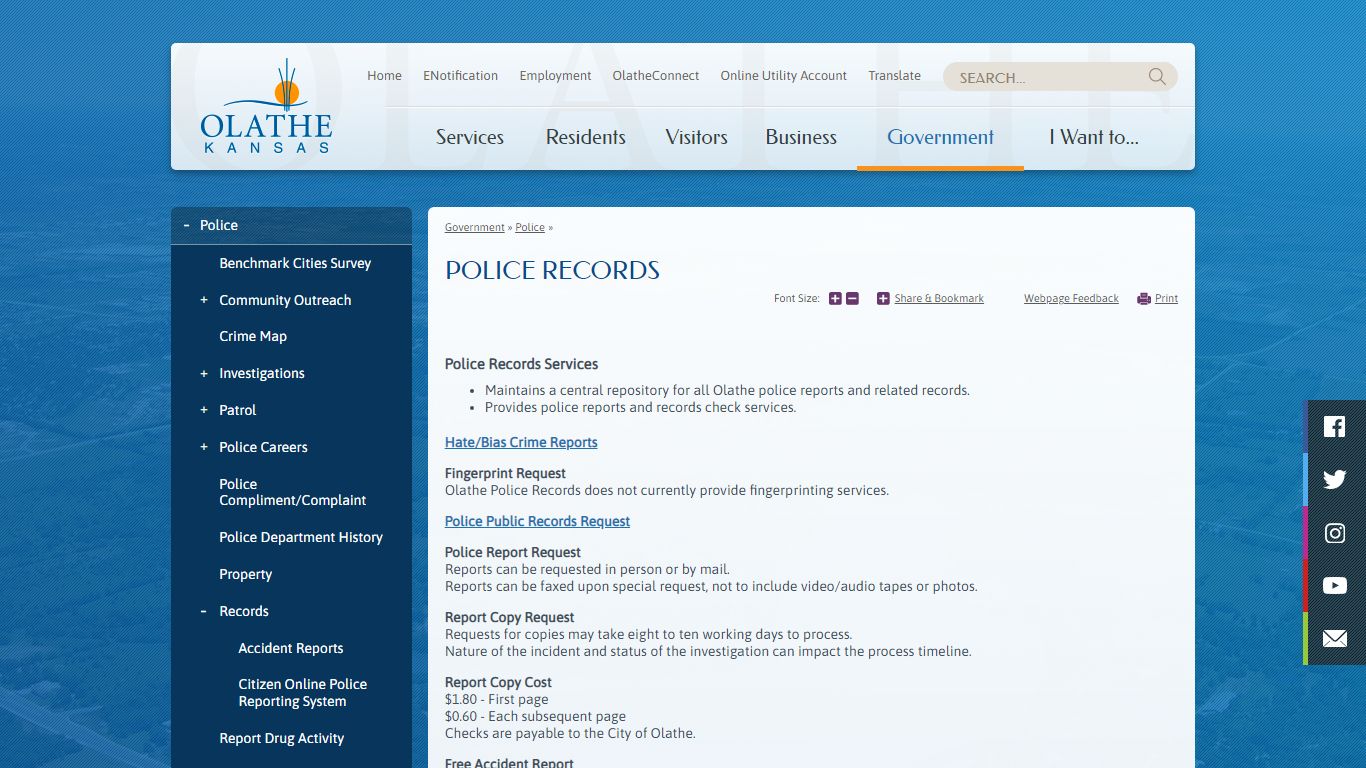The image size is (1366, 768).
Task: Click the Print link text
Action: point(1166,299)
